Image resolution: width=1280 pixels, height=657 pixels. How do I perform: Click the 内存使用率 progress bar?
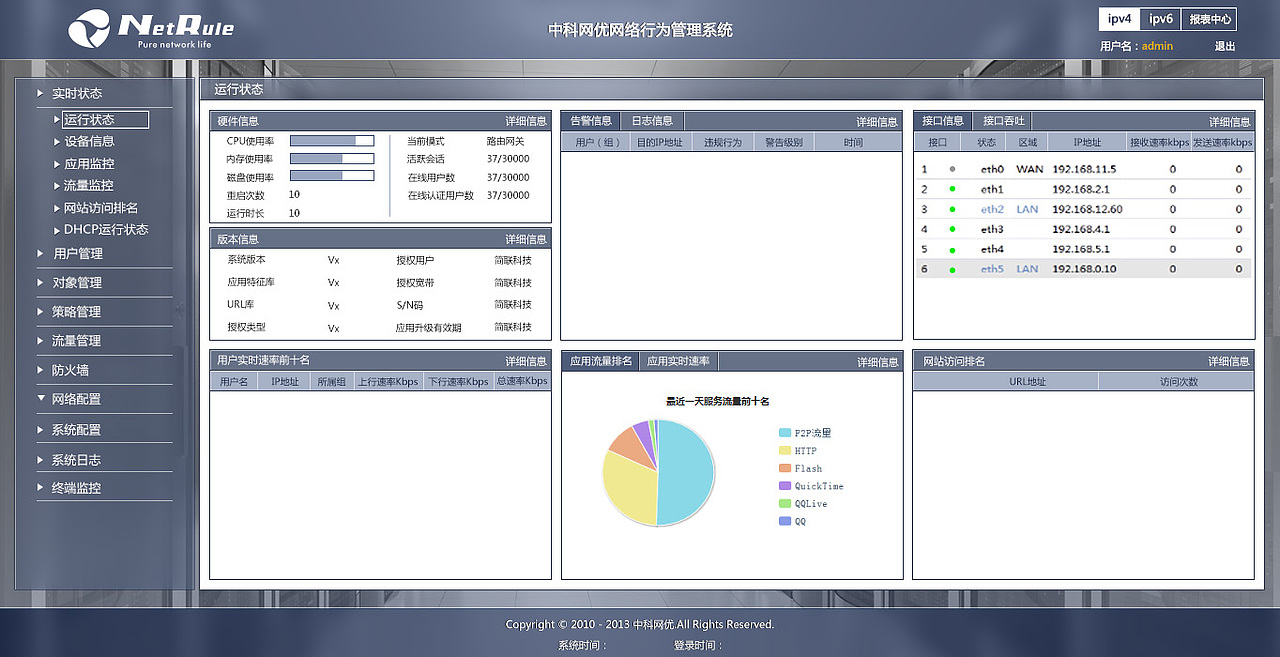[332, 159]
